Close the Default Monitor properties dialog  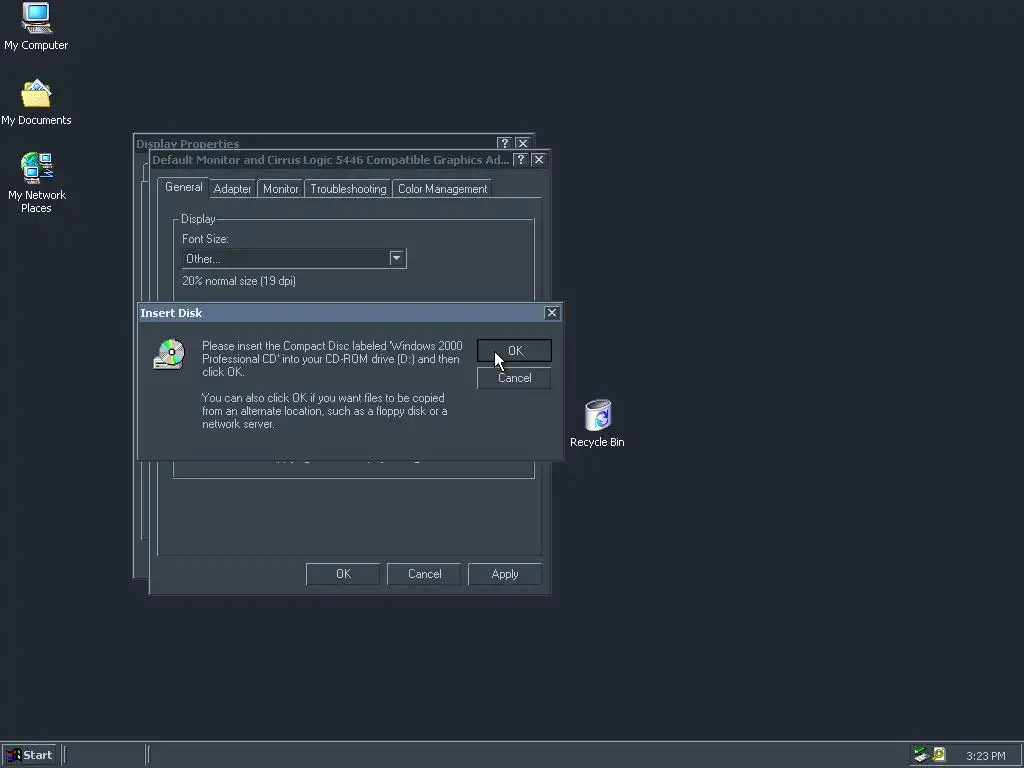(539, 160)
